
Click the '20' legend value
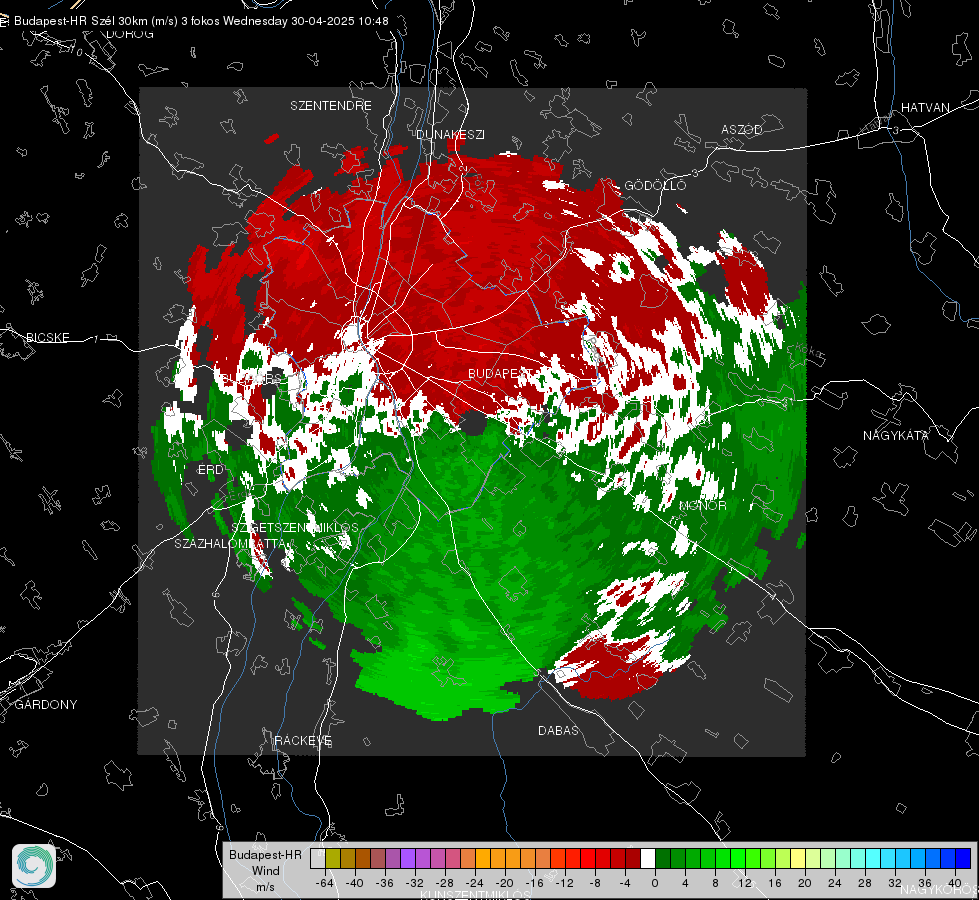(805, 883)
